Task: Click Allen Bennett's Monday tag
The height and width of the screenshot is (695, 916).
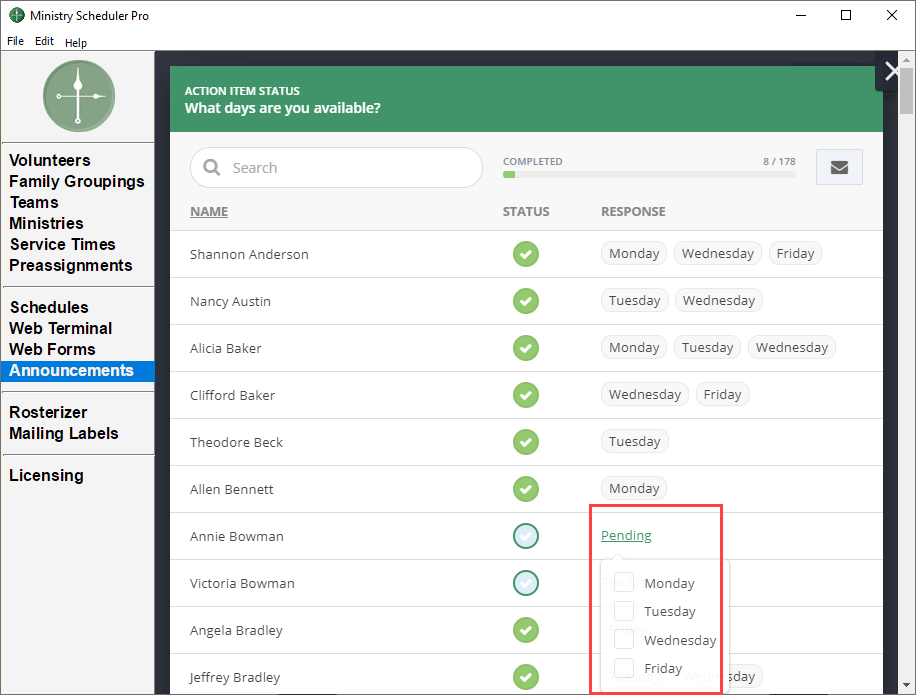Action: click(x=634, y=488)
